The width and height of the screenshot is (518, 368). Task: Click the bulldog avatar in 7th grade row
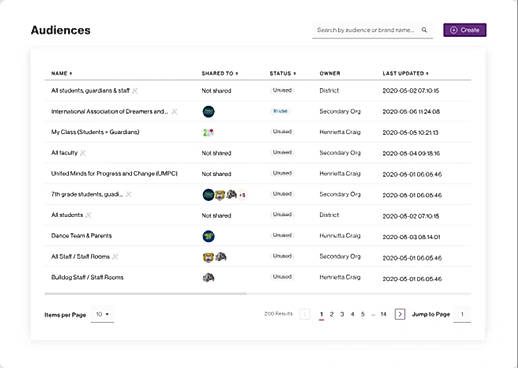coord(231,194)
